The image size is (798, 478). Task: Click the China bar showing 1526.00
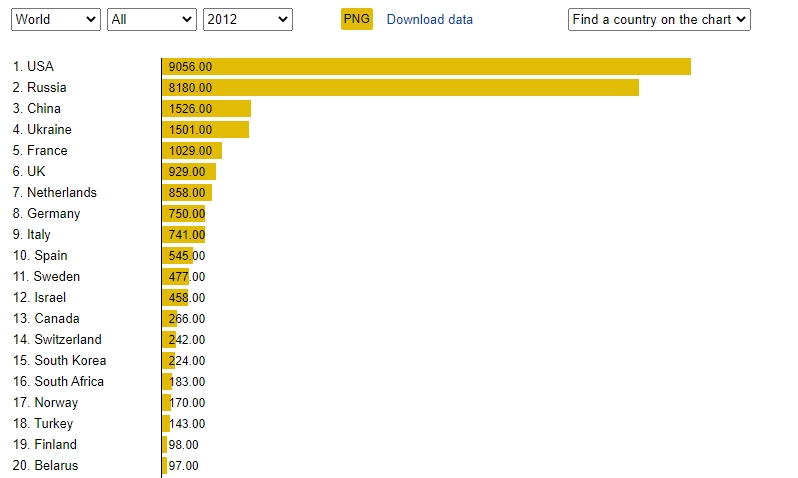207,108
